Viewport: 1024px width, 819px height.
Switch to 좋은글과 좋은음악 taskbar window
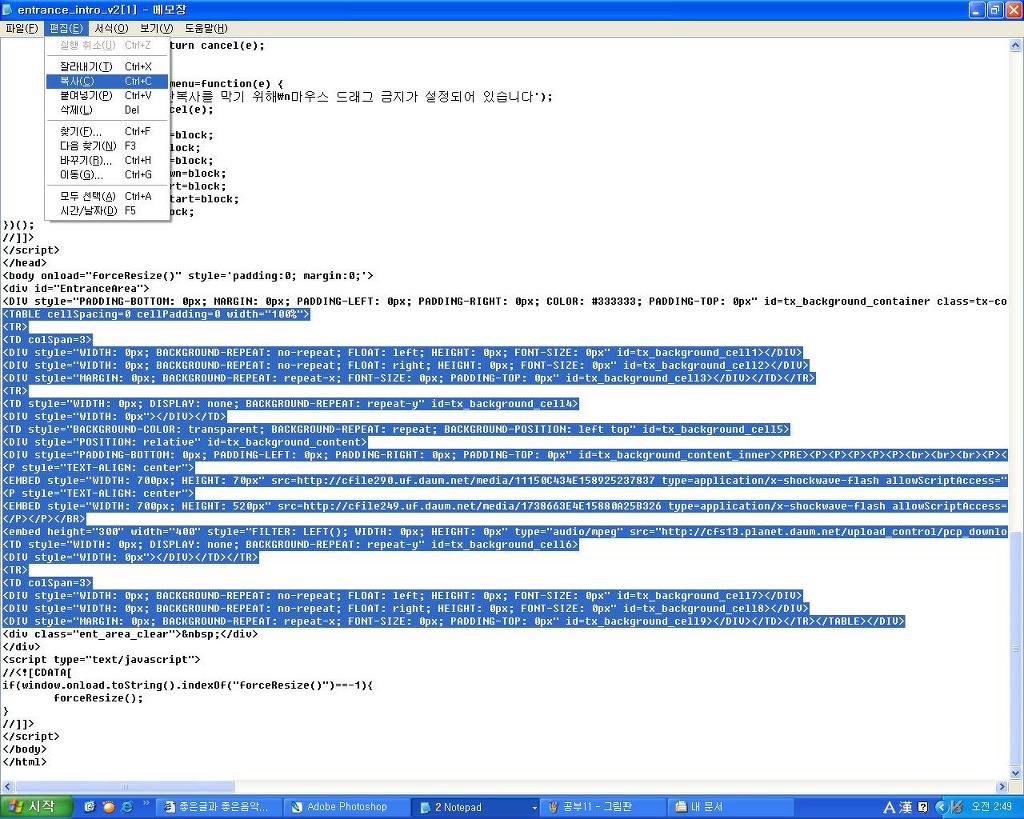(x=220, y=807)
